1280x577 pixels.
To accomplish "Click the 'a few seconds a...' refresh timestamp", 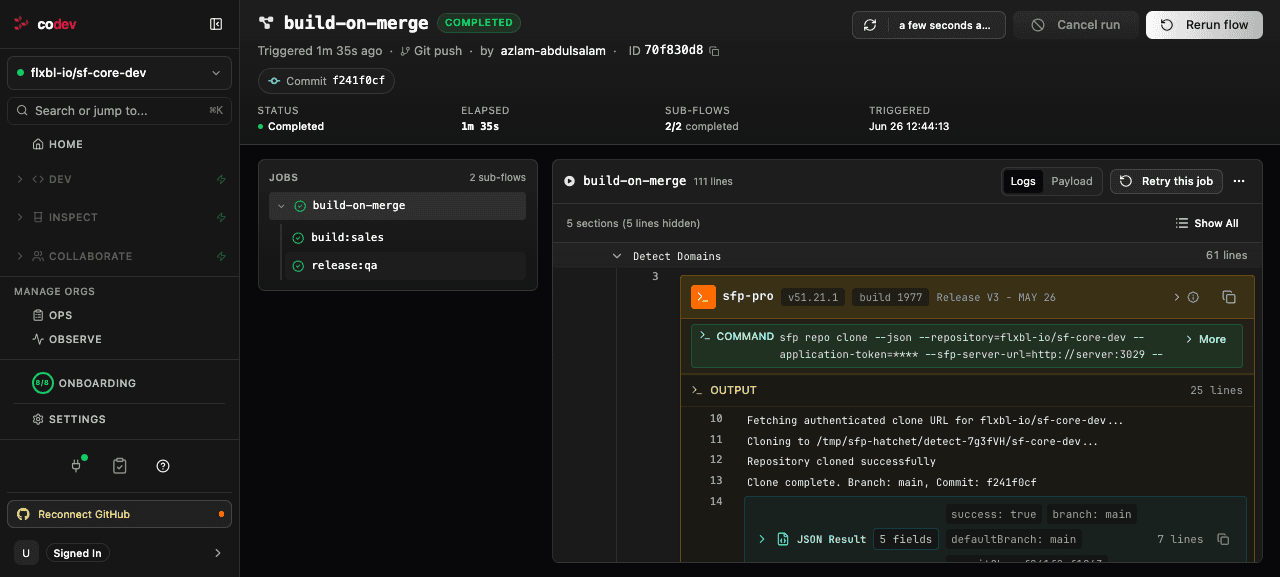I will (x=945, y=25).
